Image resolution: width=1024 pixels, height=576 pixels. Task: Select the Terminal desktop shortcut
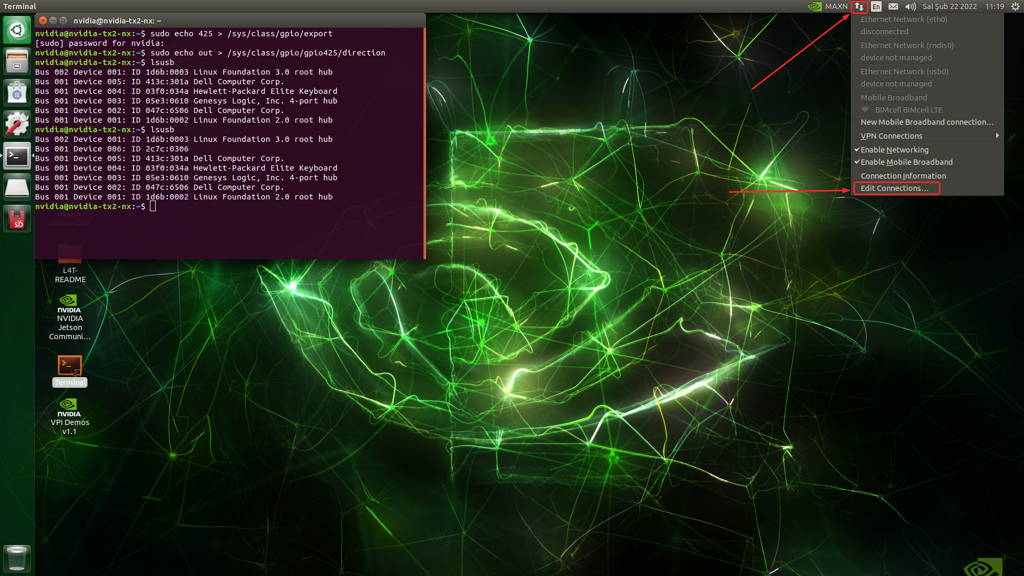coord(70,371)
